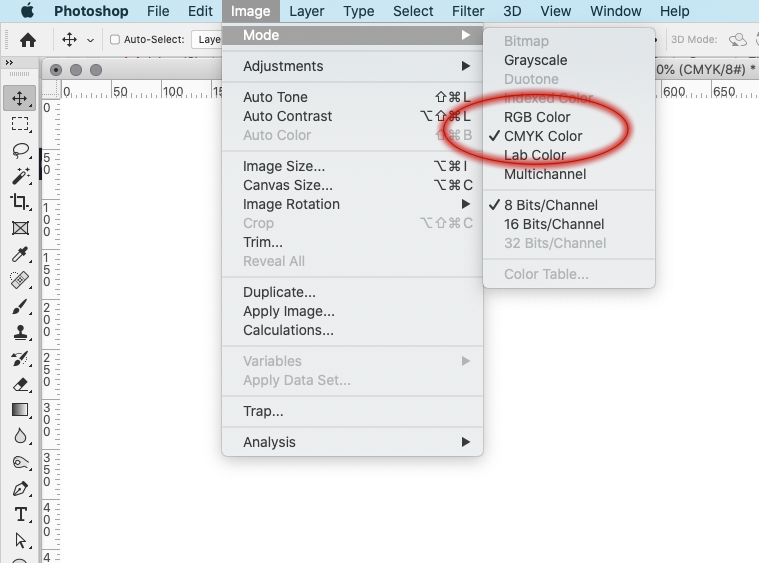Click the document tab showing CMYK/8#
Screen dimensions: 759x563
[706, 69]
